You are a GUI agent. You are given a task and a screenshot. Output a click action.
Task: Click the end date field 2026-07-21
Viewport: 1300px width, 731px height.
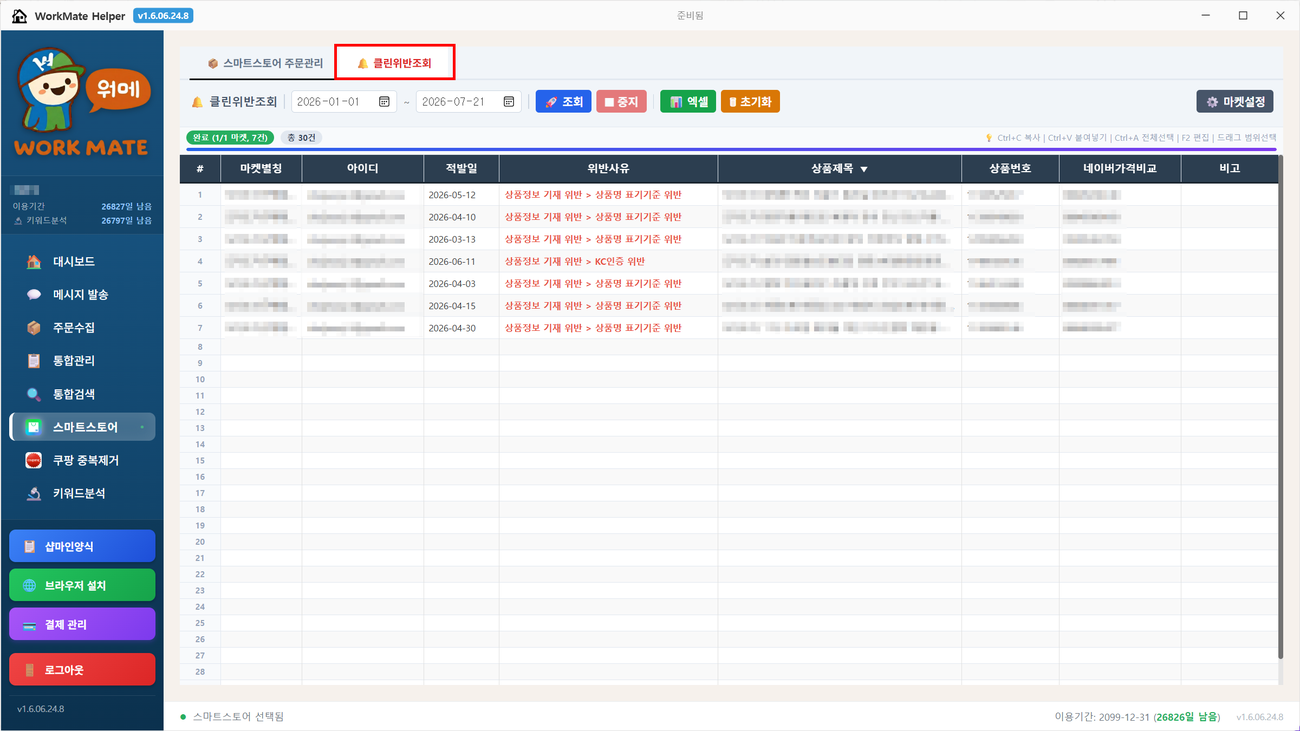(469, 102)
